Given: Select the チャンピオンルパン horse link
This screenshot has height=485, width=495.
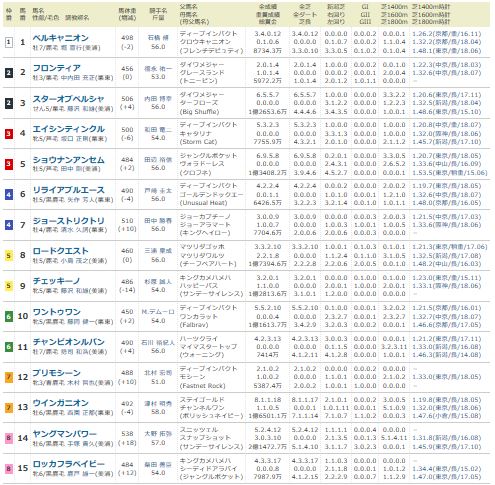Looking at the screenshot, I should [68, 342].
